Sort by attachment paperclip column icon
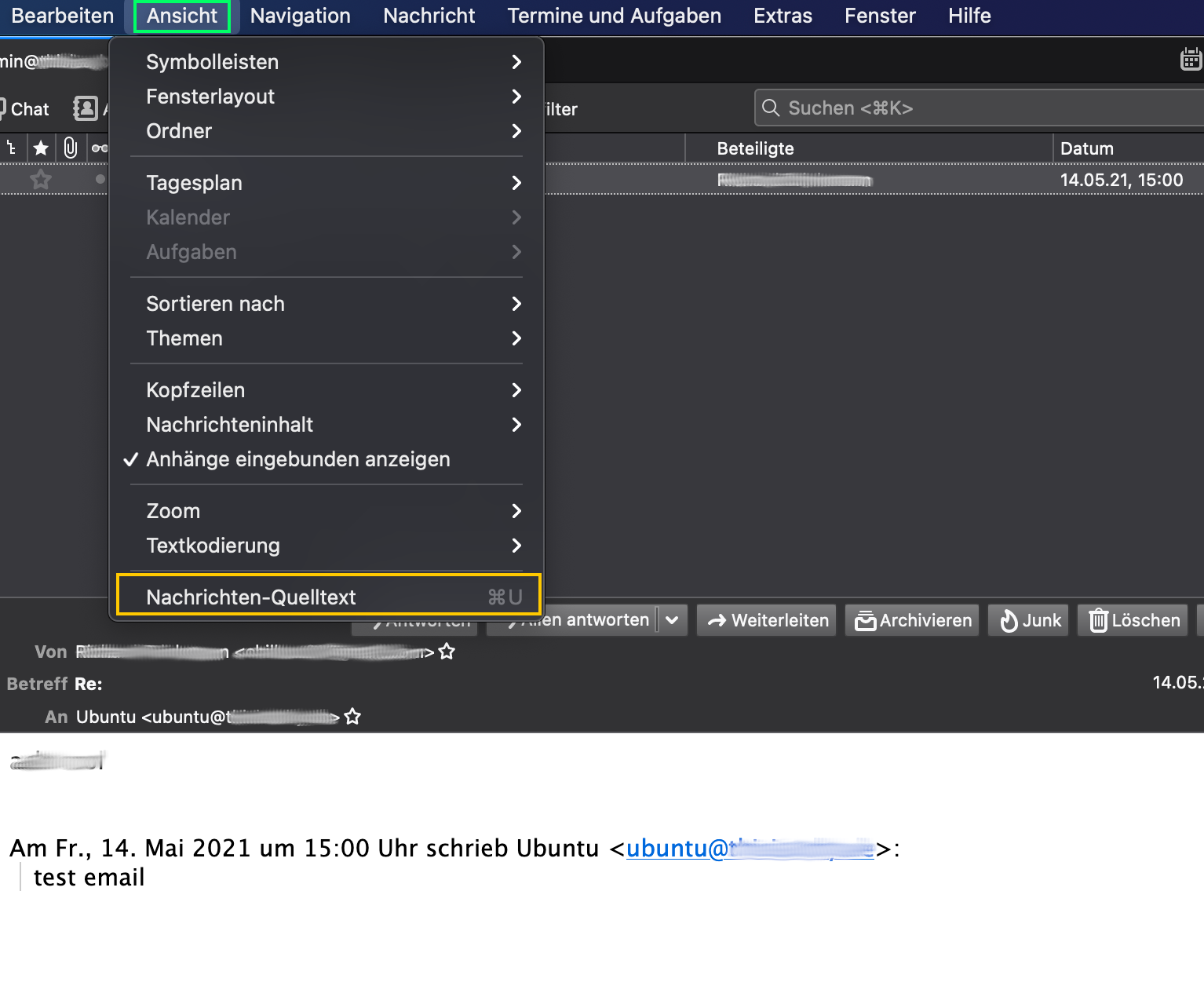This screenshot has width=1204, height=986. 71,148
